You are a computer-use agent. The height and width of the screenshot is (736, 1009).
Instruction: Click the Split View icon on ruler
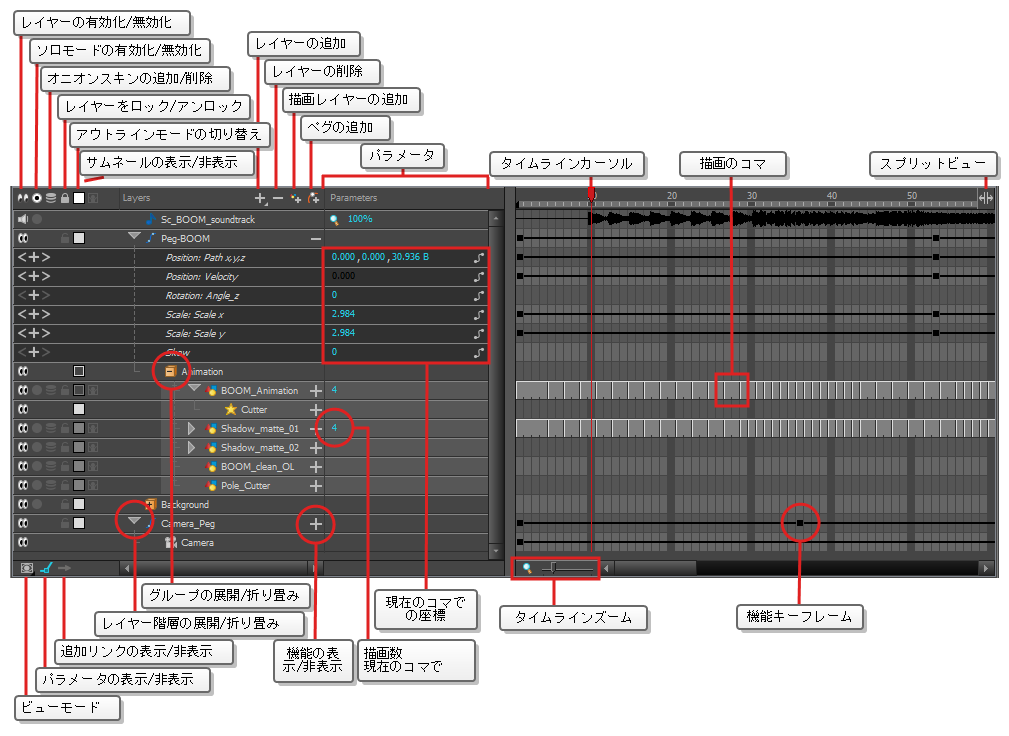(x=986, y=198)
